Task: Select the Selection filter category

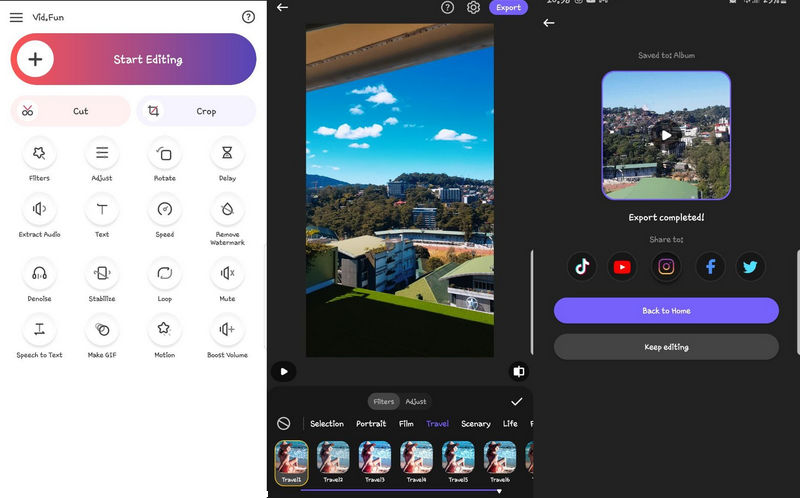Action: click(327, 424)
